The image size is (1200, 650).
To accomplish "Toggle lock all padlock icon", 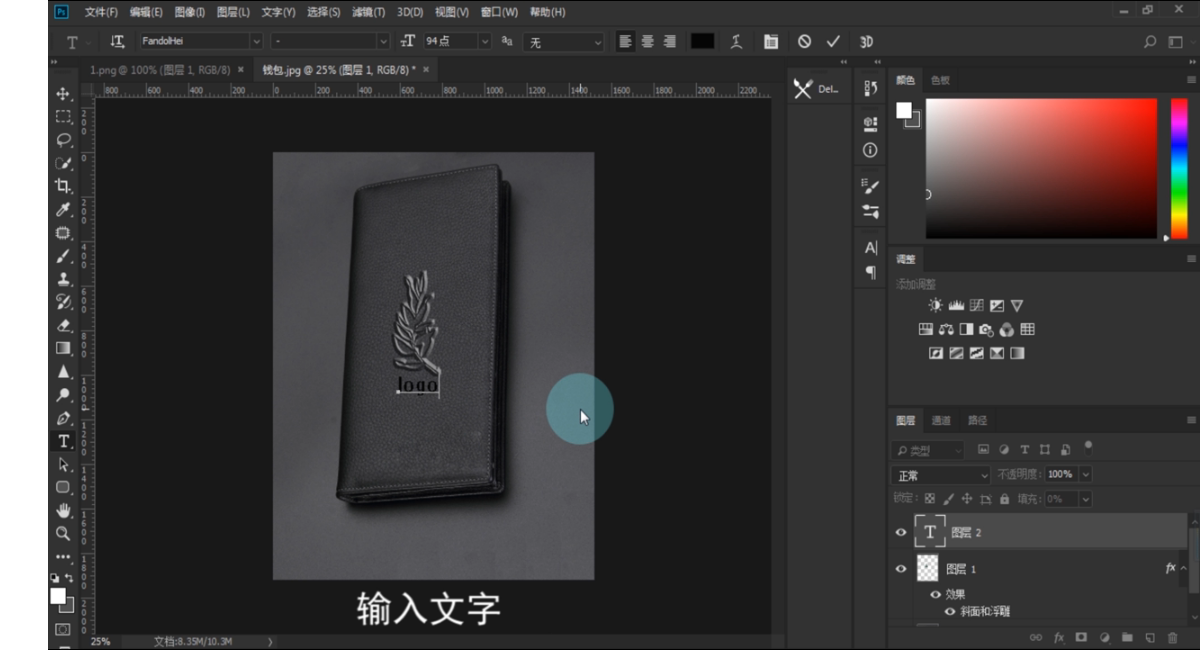I will (1003, 498).
